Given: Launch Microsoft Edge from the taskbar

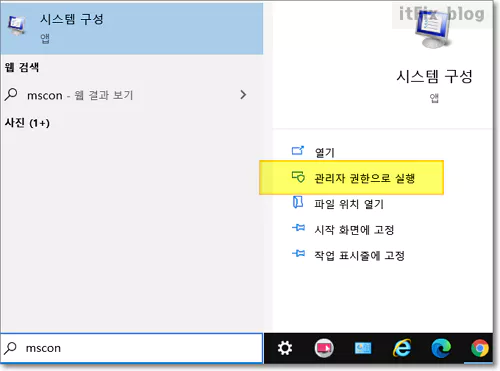Looking at the screenshot, I should [441, 348].
